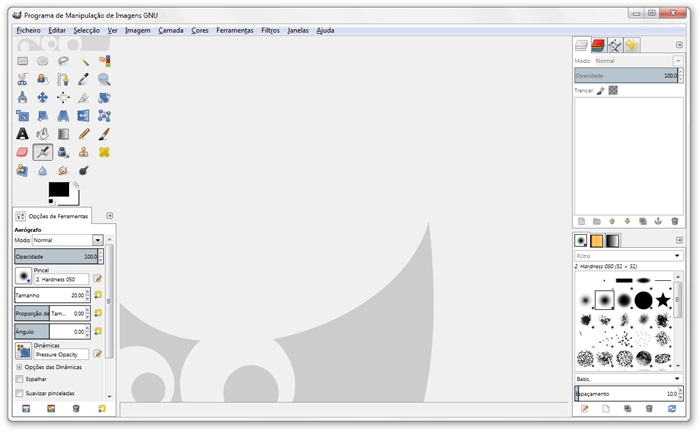Click refresh brushes button
Screen dimensions: 700x432
[672, 408]
